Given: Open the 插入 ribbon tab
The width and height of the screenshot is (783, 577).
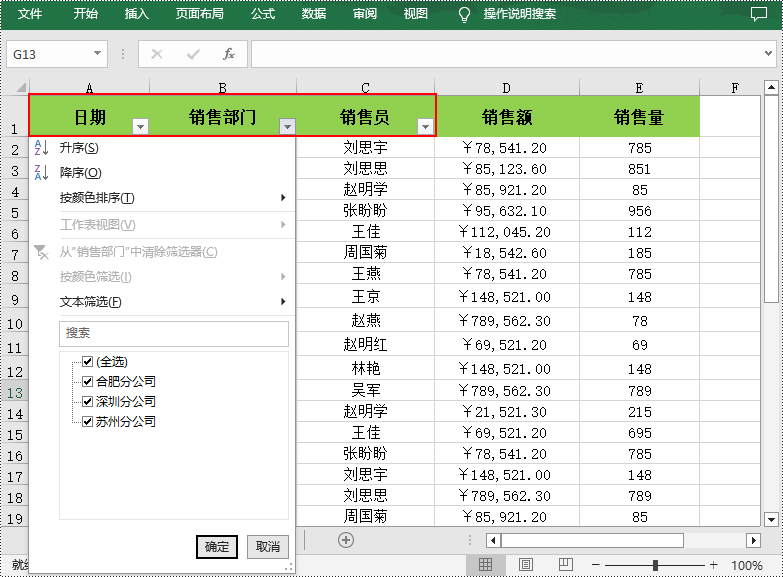Looking at the screenshot, I should pos(137,14).
